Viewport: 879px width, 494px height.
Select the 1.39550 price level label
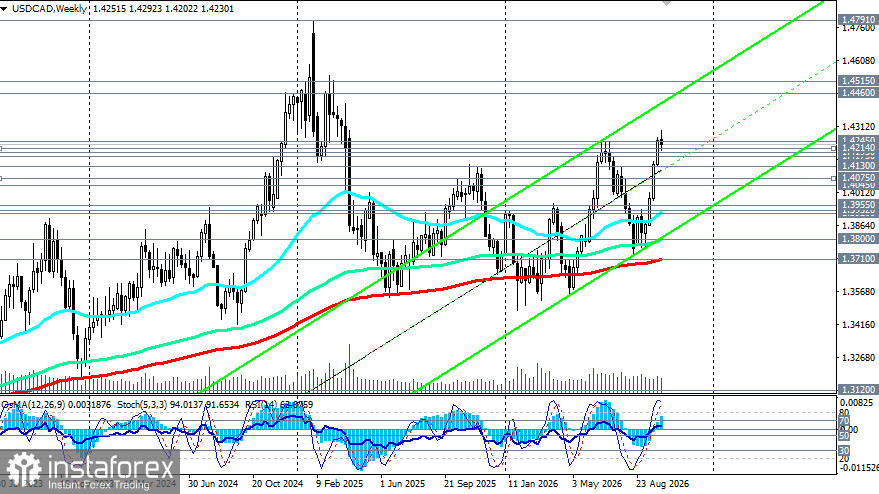(858, 205)
